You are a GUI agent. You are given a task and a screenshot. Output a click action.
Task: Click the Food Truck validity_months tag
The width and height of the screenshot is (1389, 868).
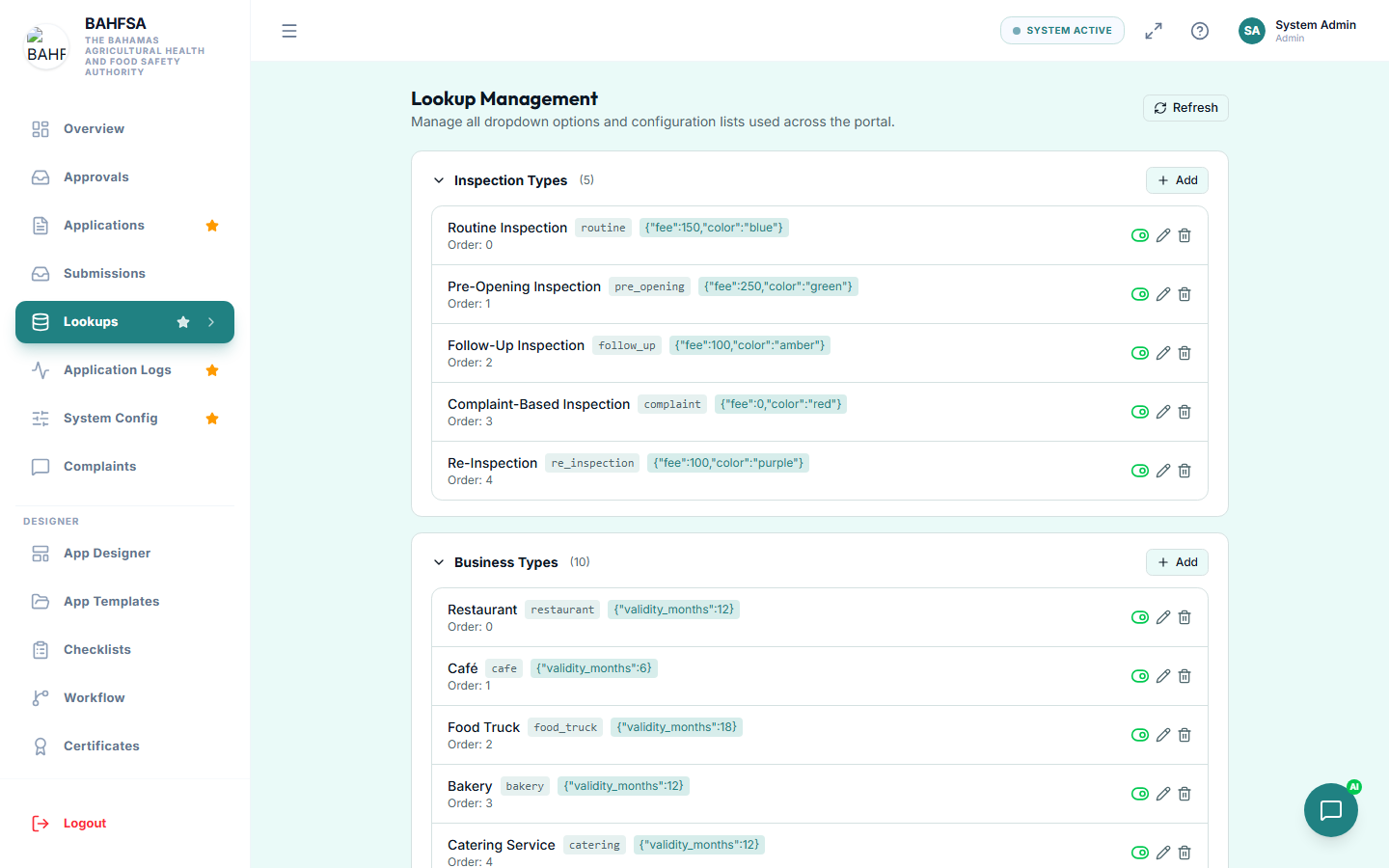point(676,727)
